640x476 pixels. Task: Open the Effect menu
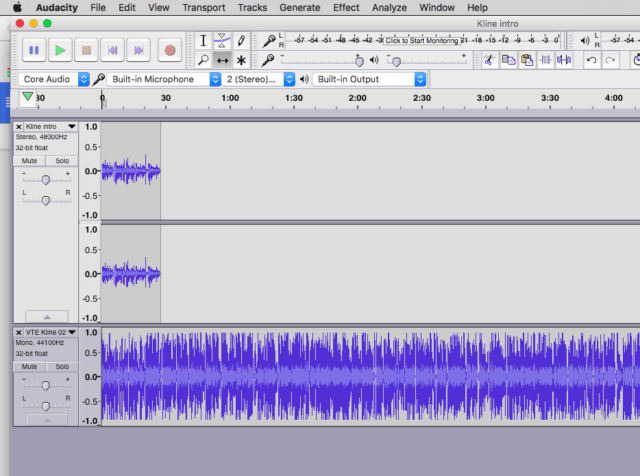pos(346,8)
